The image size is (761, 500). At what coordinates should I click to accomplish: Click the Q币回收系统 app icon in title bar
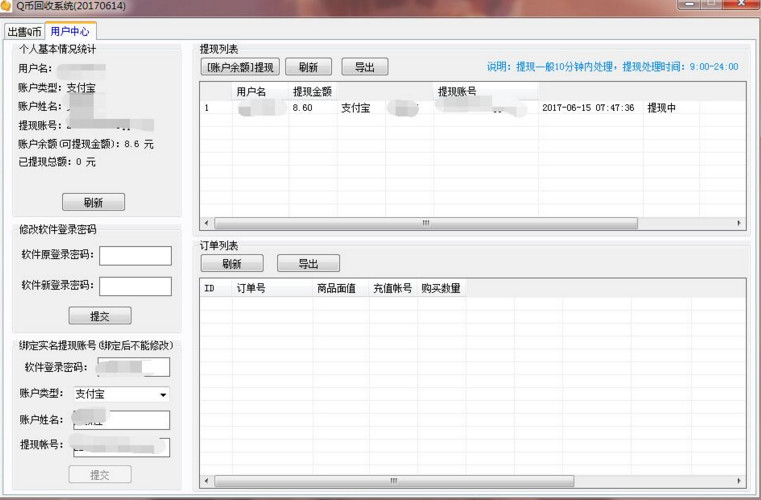6,7
